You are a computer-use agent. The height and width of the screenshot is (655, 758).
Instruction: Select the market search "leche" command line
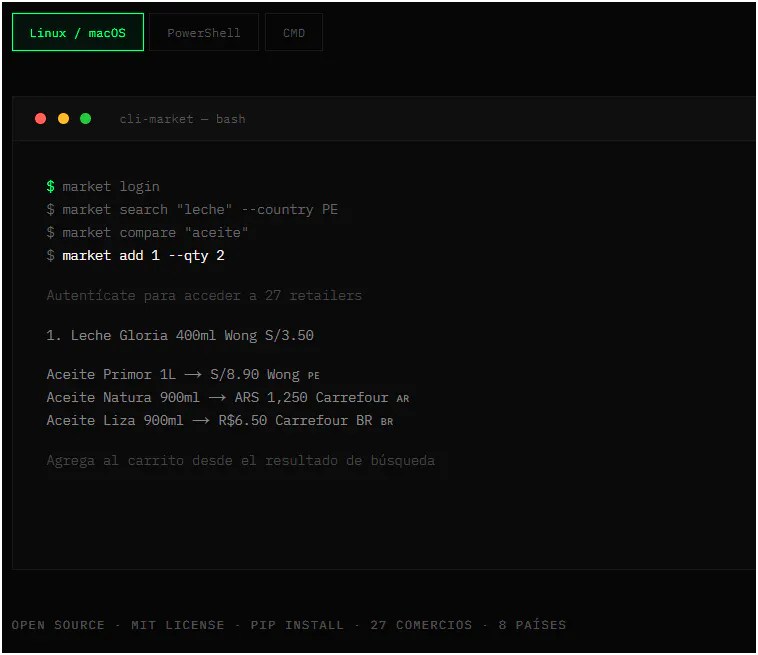(192, 209)
